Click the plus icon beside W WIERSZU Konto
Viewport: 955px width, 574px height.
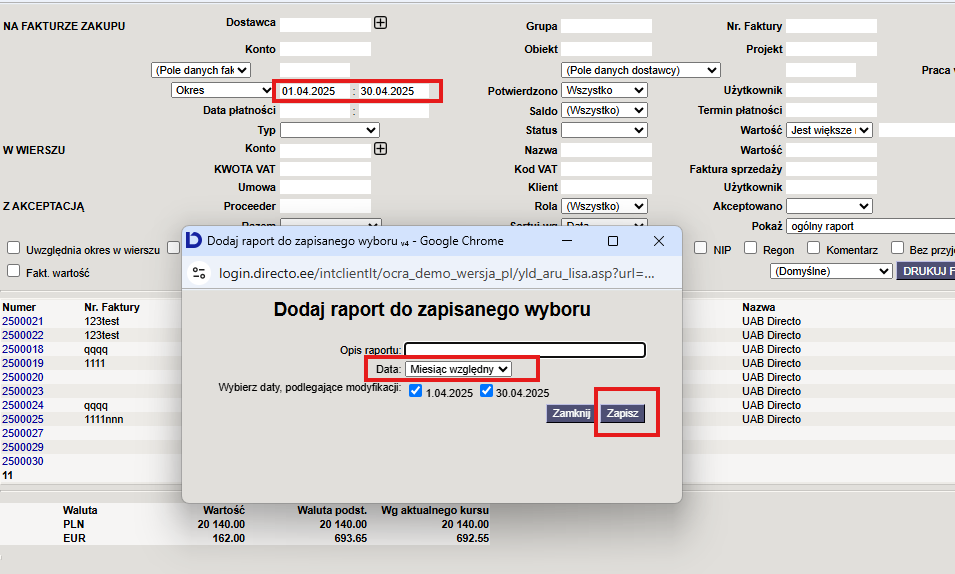coord(381,149)
